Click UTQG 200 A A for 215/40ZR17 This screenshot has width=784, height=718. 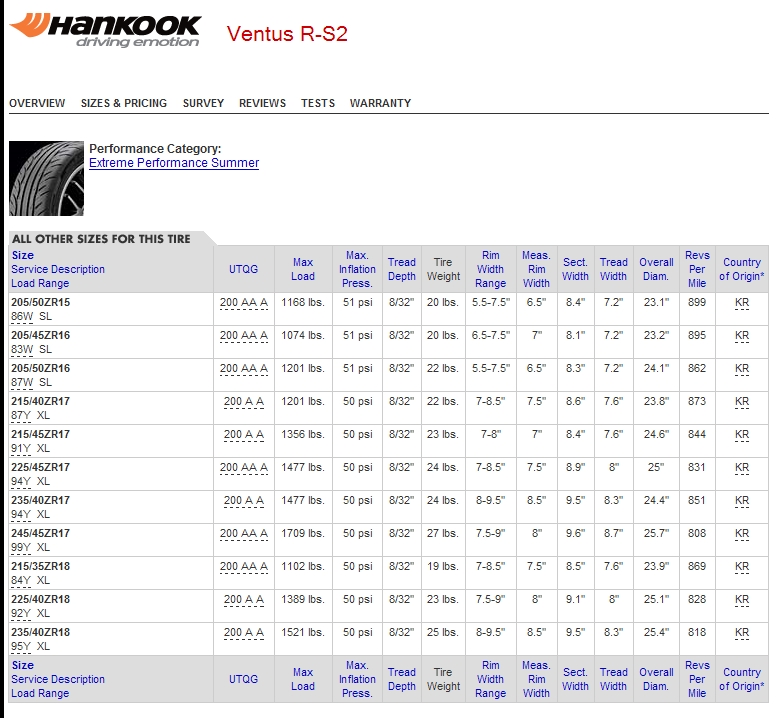244,402
